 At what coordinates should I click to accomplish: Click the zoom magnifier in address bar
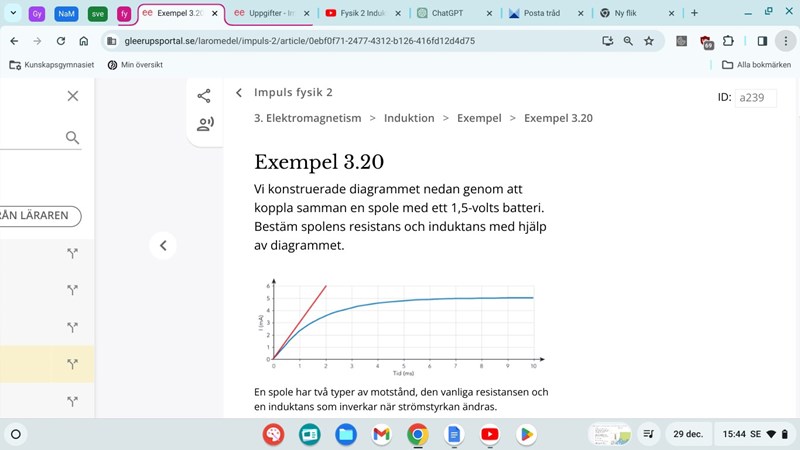[x=628, y=41]
